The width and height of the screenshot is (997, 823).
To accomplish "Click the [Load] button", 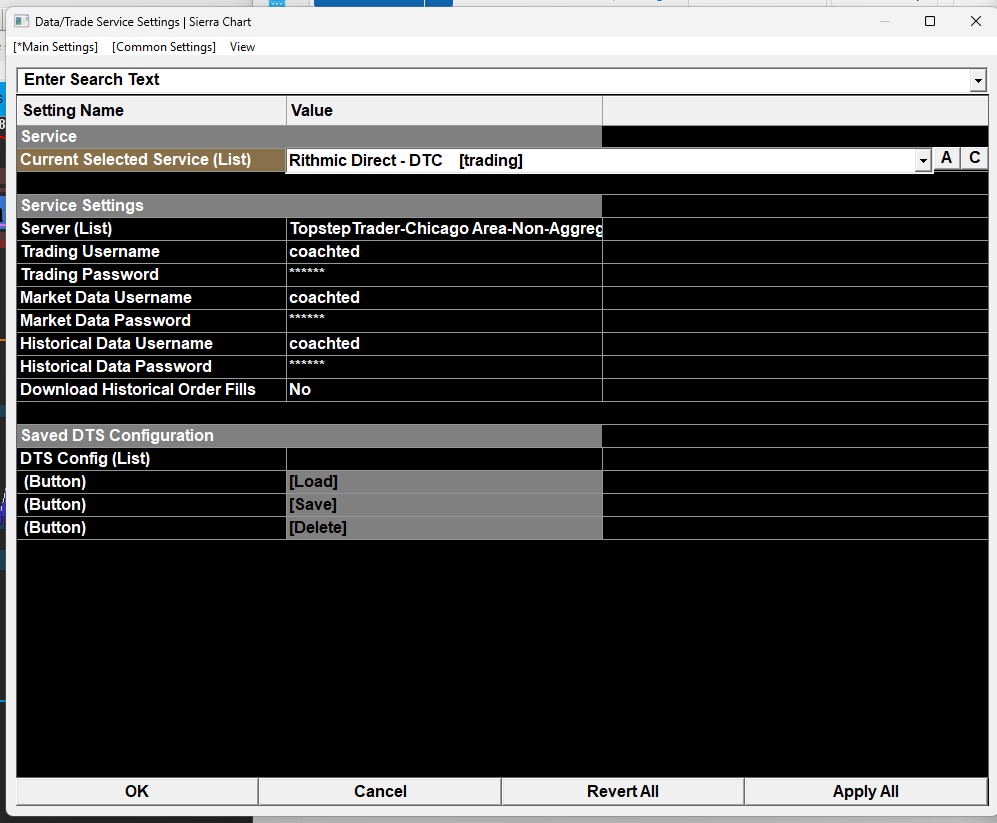I will coord(444,481).
